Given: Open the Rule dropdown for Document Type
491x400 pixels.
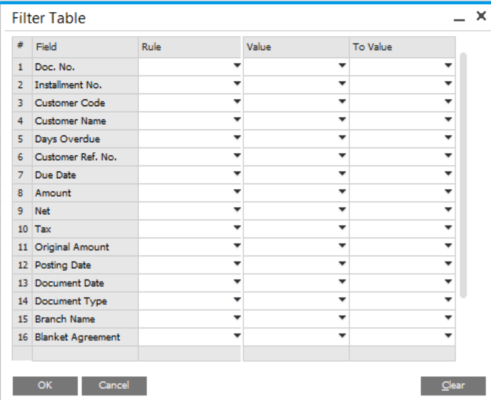Looking at the screenshot, I should click(x=237, y=299).
